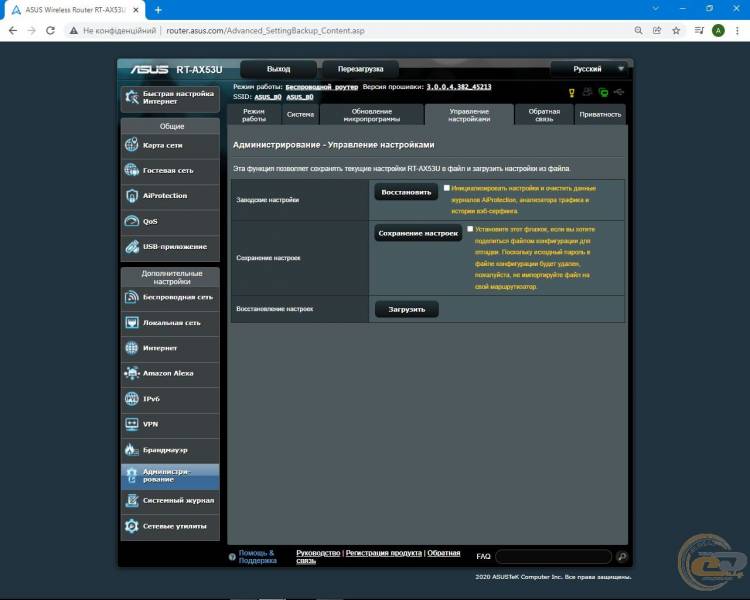Click the Help & Support question icon
Image resolution: width=750 pixels, height=600 pixels.
(232, 557)
